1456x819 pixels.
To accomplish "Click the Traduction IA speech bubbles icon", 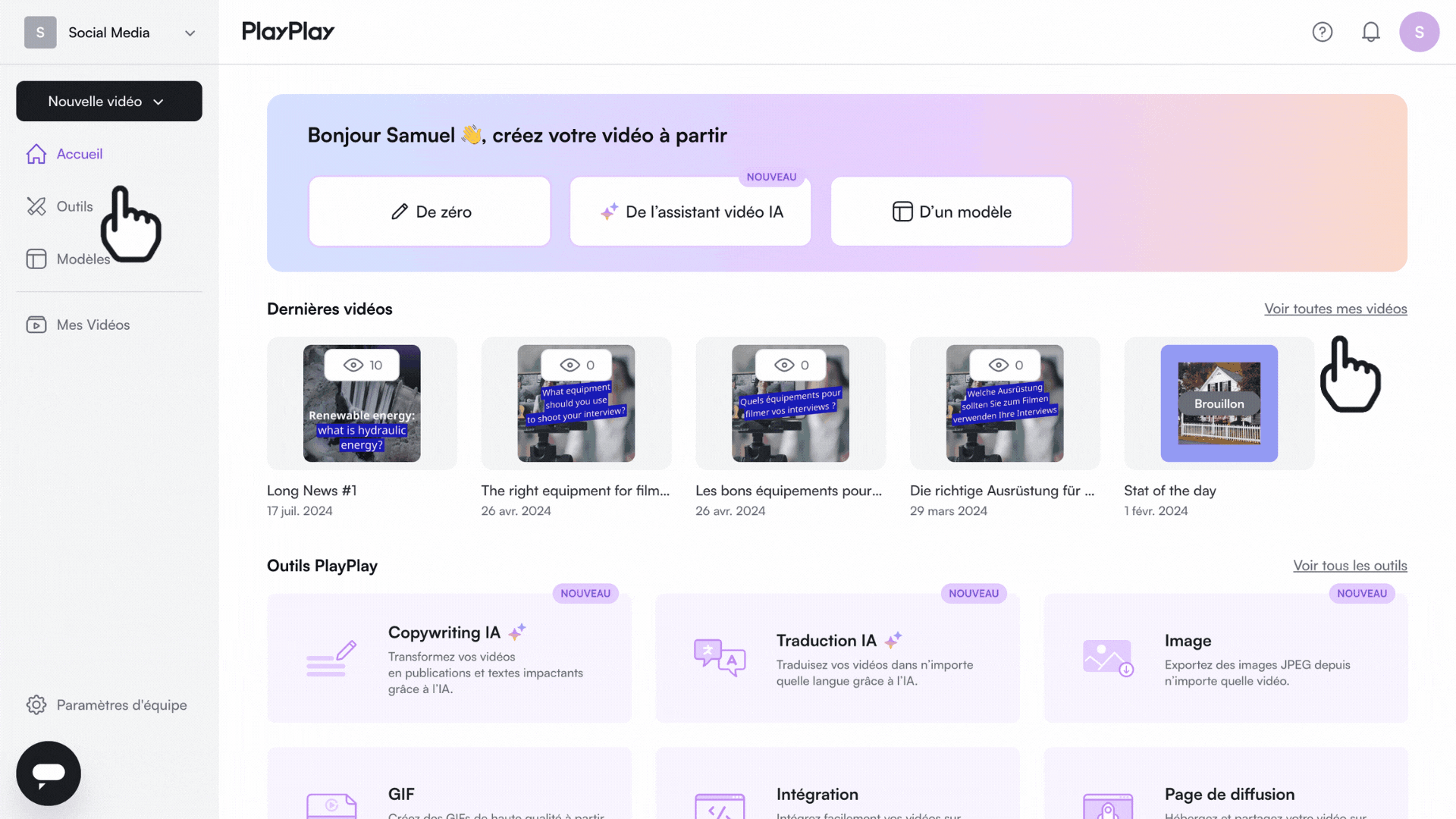I will pos(720,657).
